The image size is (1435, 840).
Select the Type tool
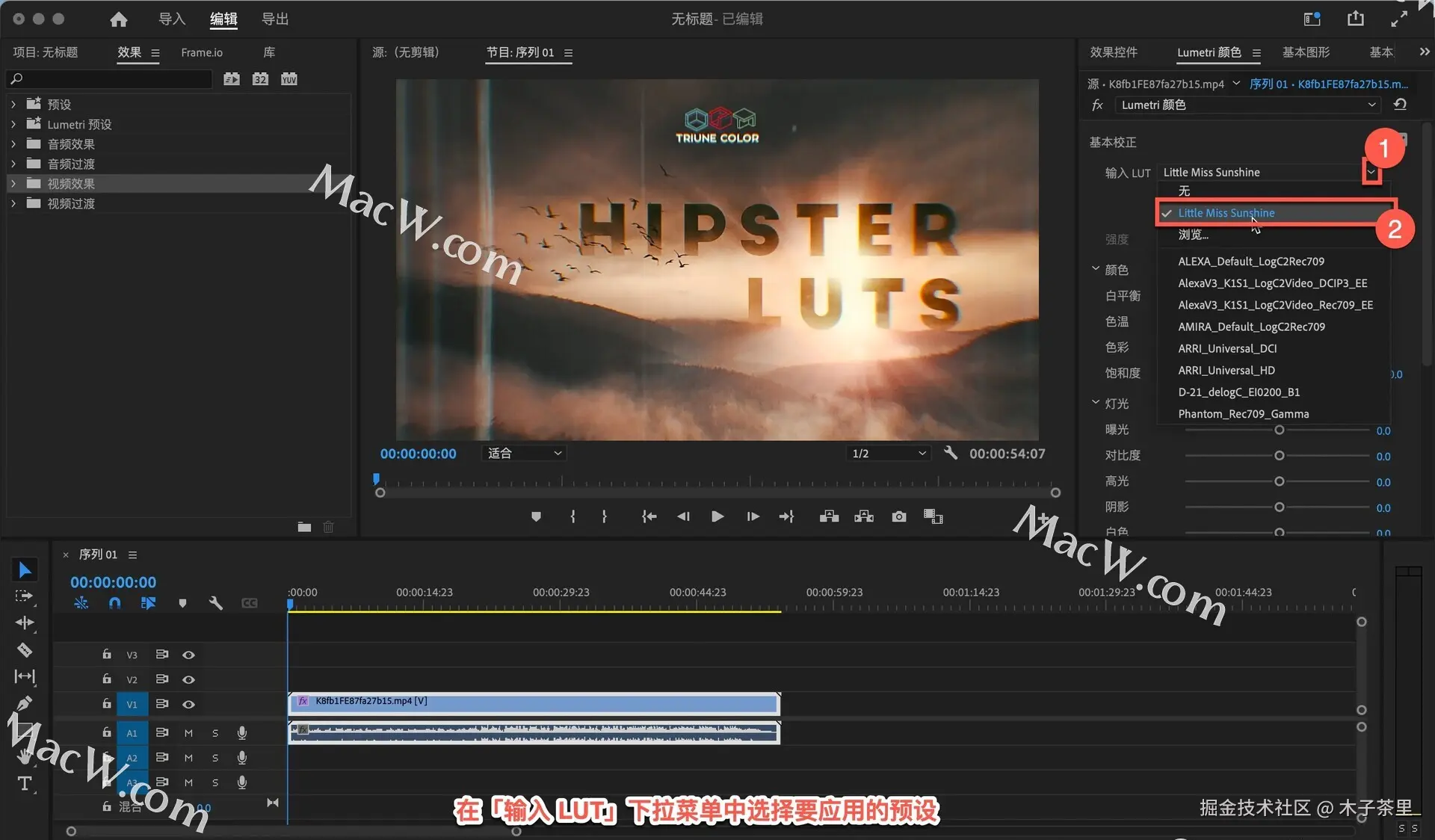pos(25,783)
